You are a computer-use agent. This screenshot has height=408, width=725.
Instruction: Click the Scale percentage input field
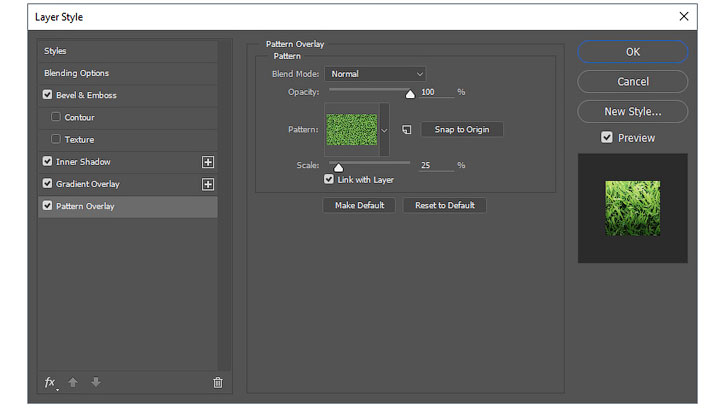(x=437, y=165)
